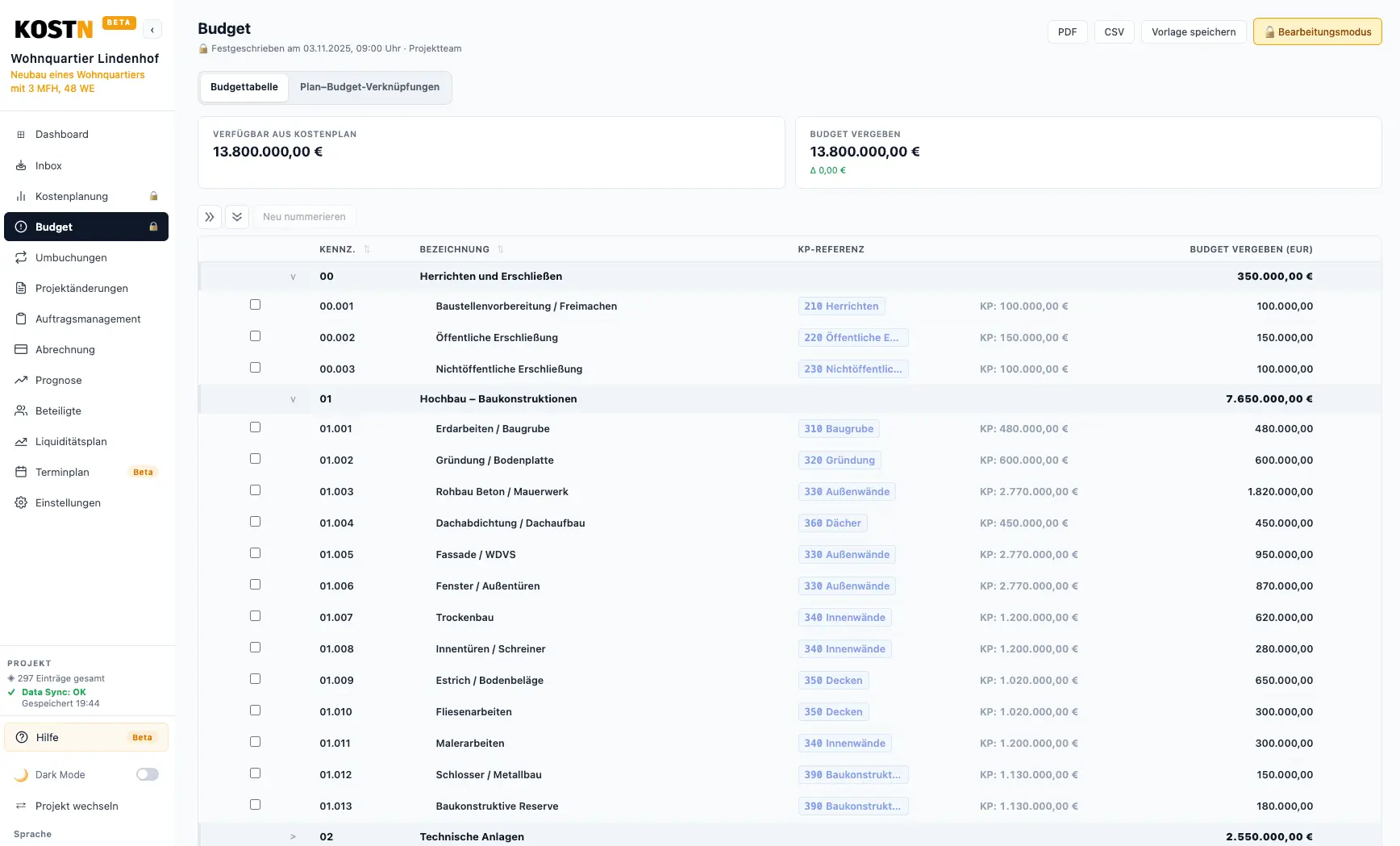Viewport: 1400px width, 846px height.
Task: Open Hilfe in the sidebar
Action: click(86, 738)
